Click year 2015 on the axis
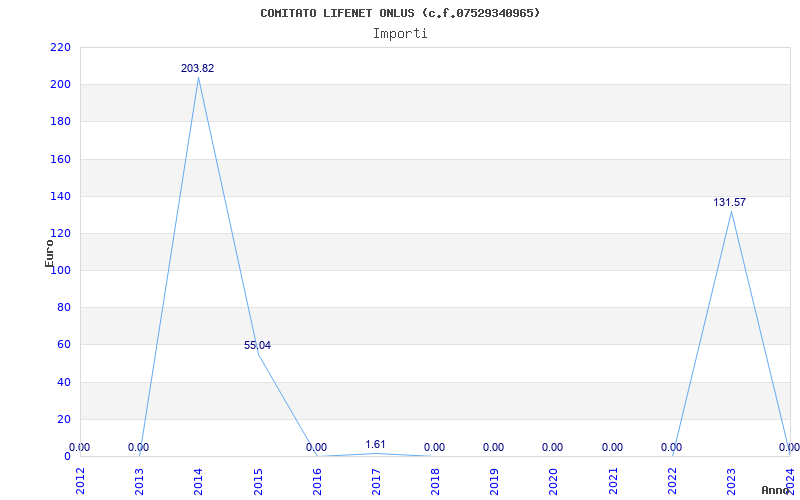The width and height of the screenshot is (800, 500). pyautogui.click(x=258, y=481)
